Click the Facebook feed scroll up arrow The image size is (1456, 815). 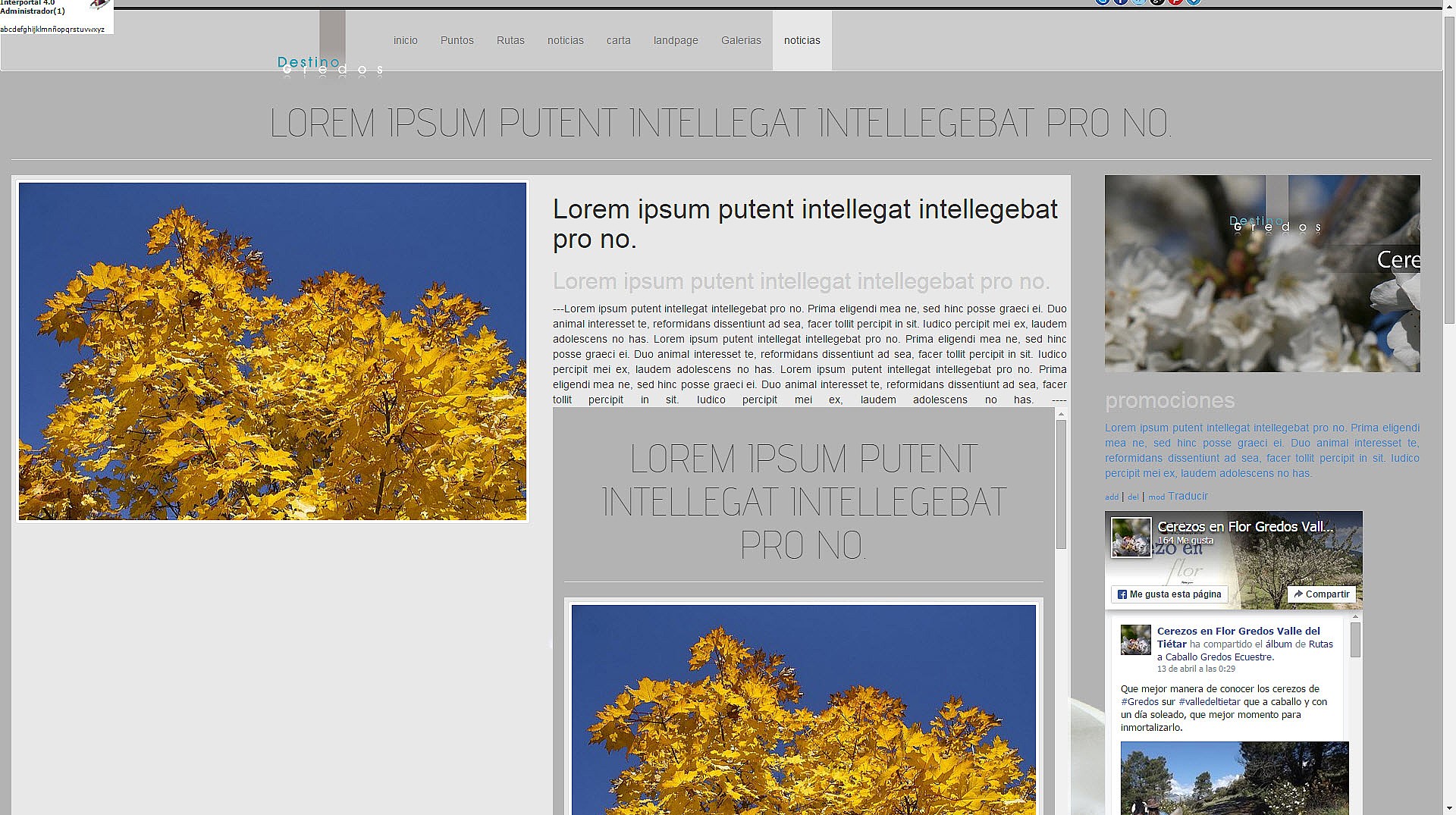1355,618
